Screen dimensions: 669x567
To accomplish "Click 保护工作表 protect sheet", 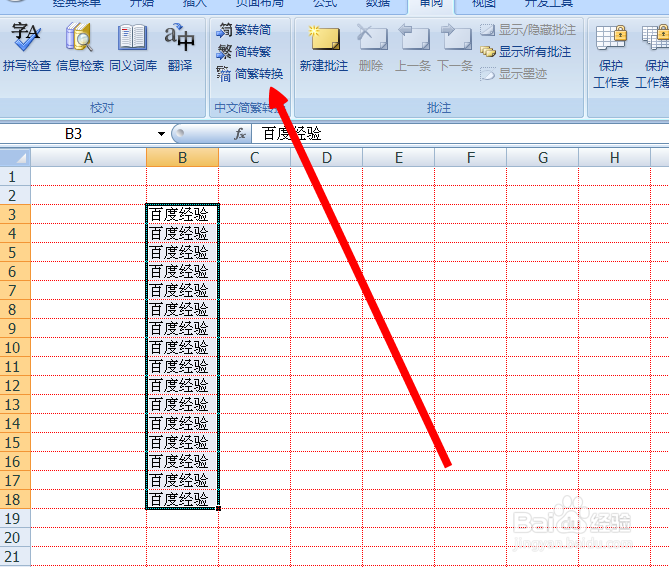I will pos(611,55).
